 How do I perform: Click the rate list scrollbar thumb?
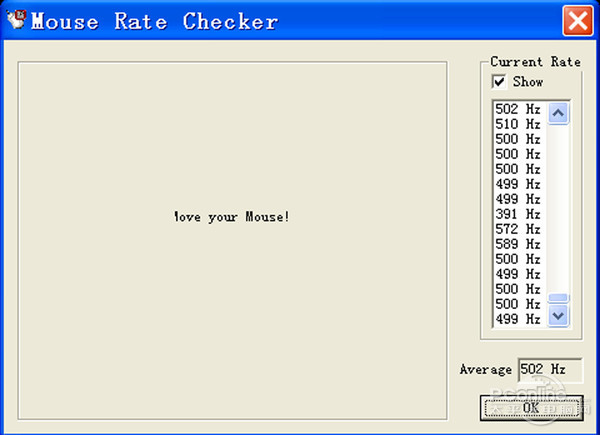point(559,298)
